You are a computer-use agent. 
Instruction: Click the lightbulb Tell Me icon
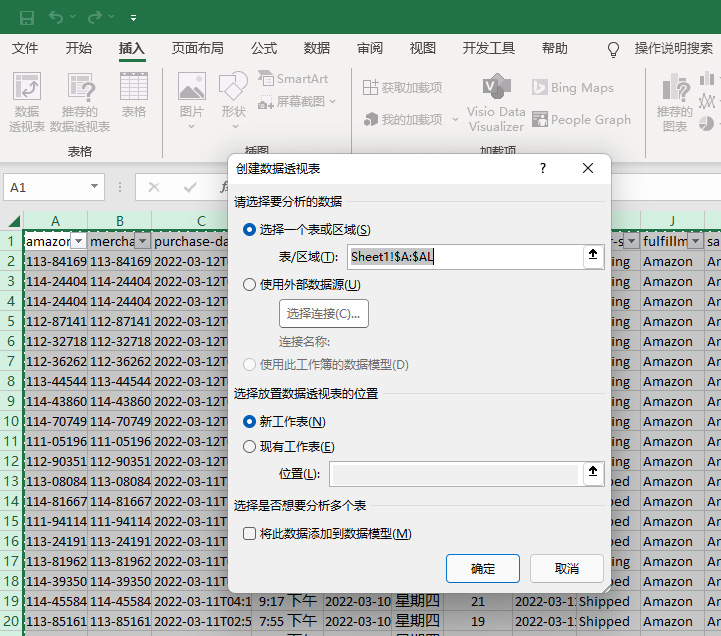[613, 49]
